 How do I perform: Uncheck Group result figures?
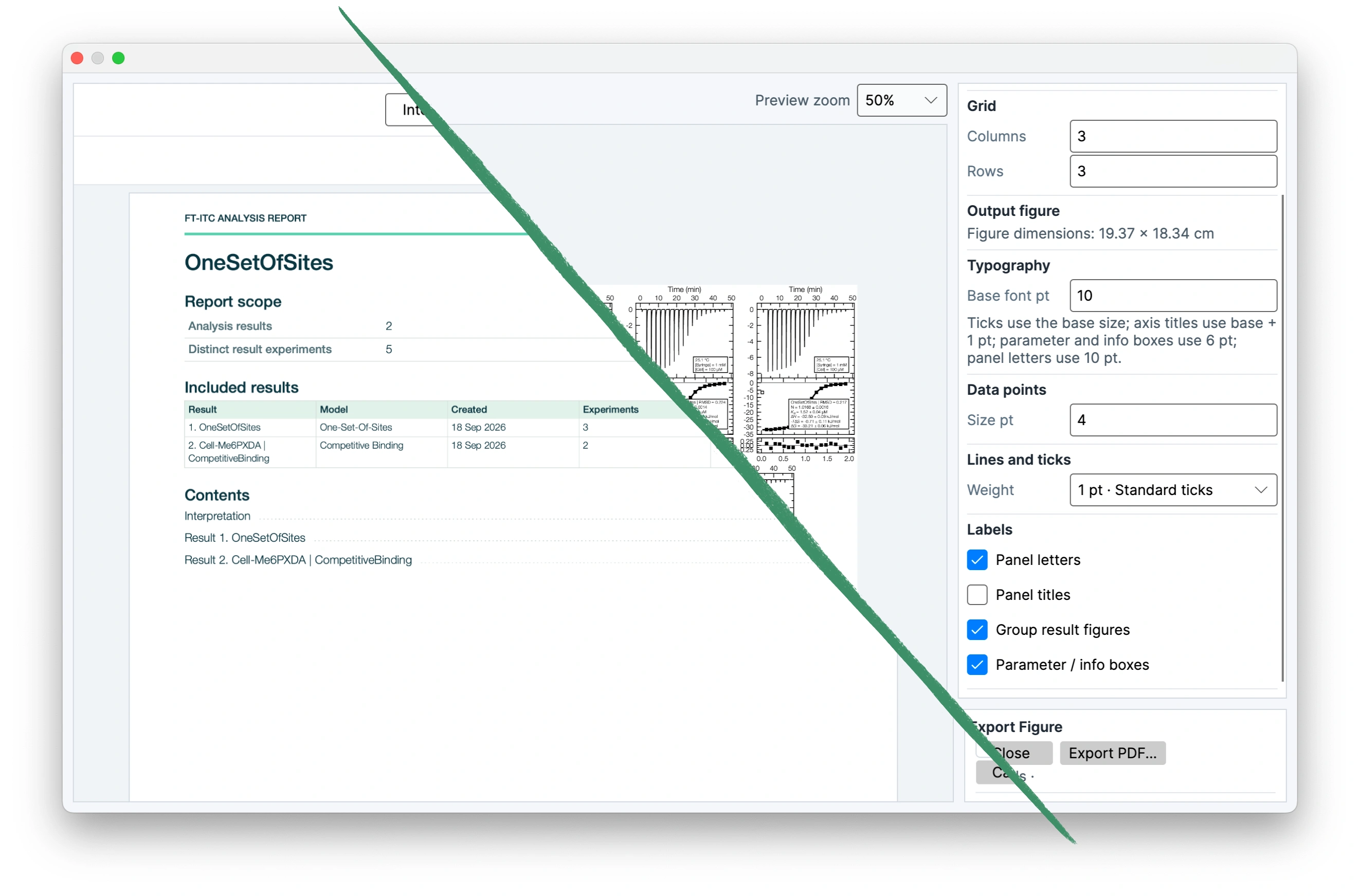click(977, 630)
